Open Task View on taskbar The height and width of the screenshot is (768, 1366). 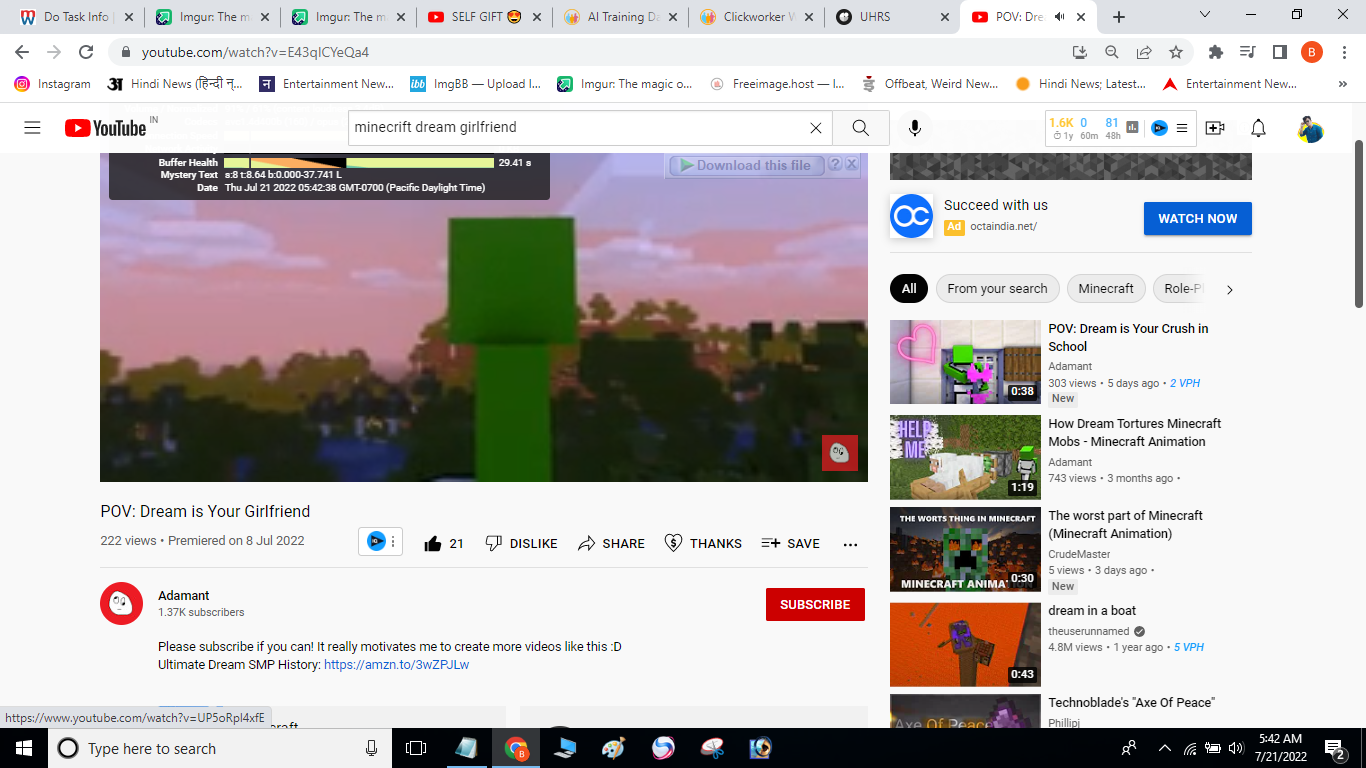[416, 748]
